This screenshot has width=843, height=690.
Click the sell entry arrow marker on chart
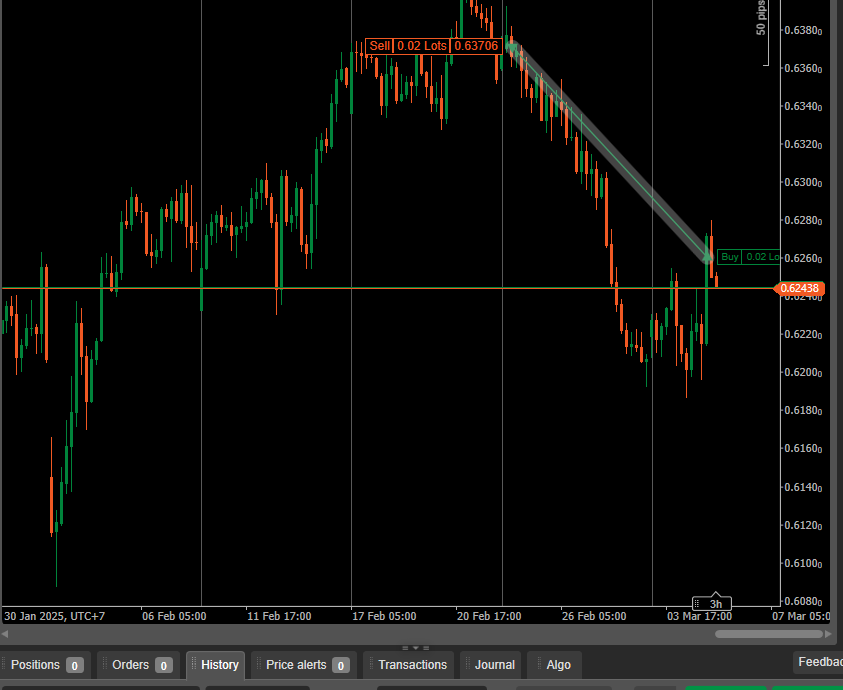pos(512,45)
